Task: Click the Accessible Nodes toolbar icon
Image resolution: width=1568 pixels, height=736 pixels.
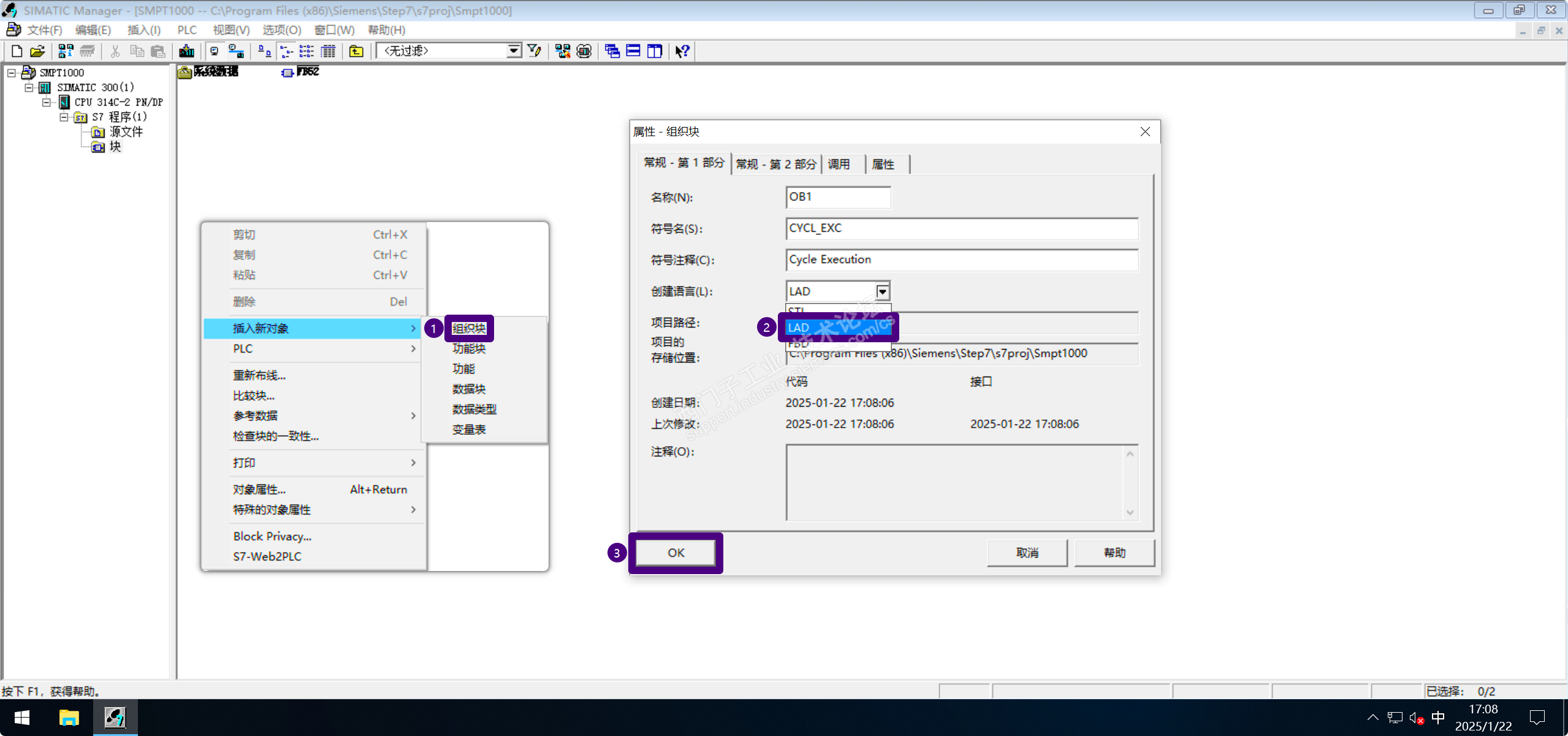Action: point(66,52)
